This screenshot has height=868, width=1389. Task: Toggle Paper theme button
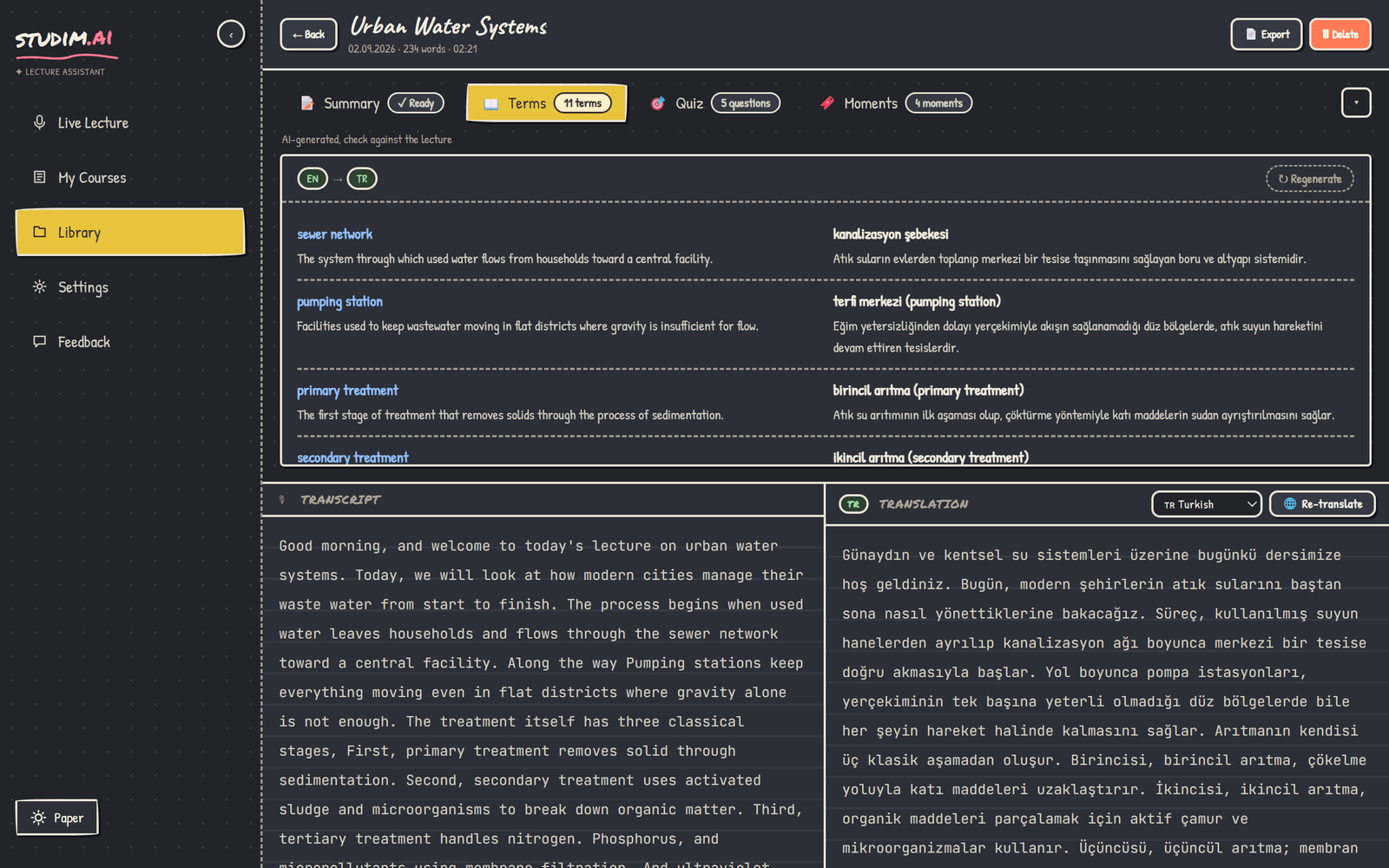click(x=57, y=818)
